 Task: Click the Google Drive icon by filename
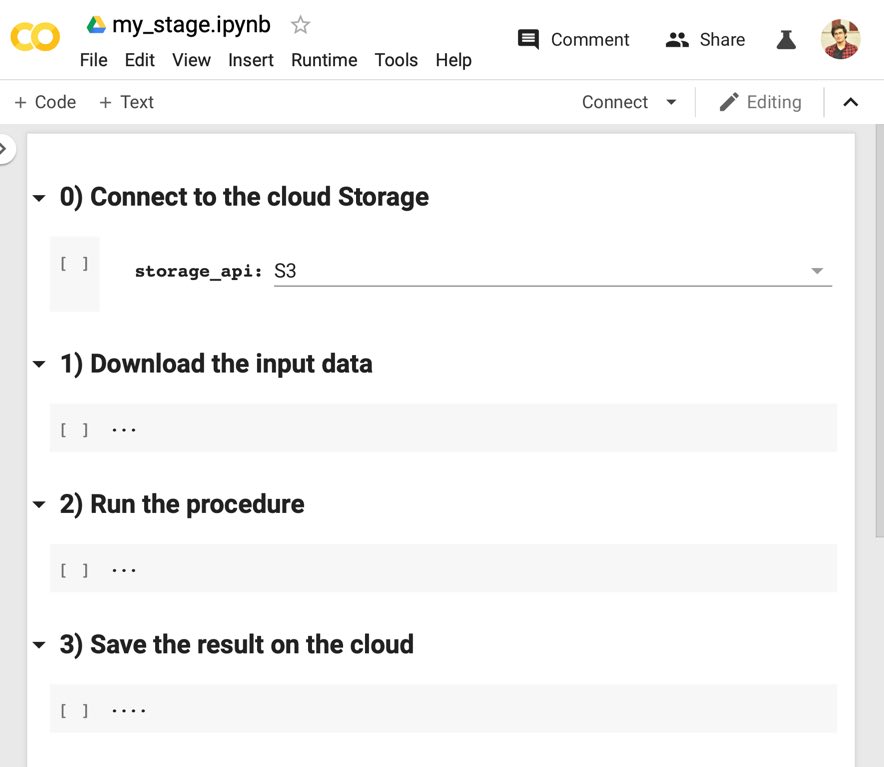click(96, 25)
